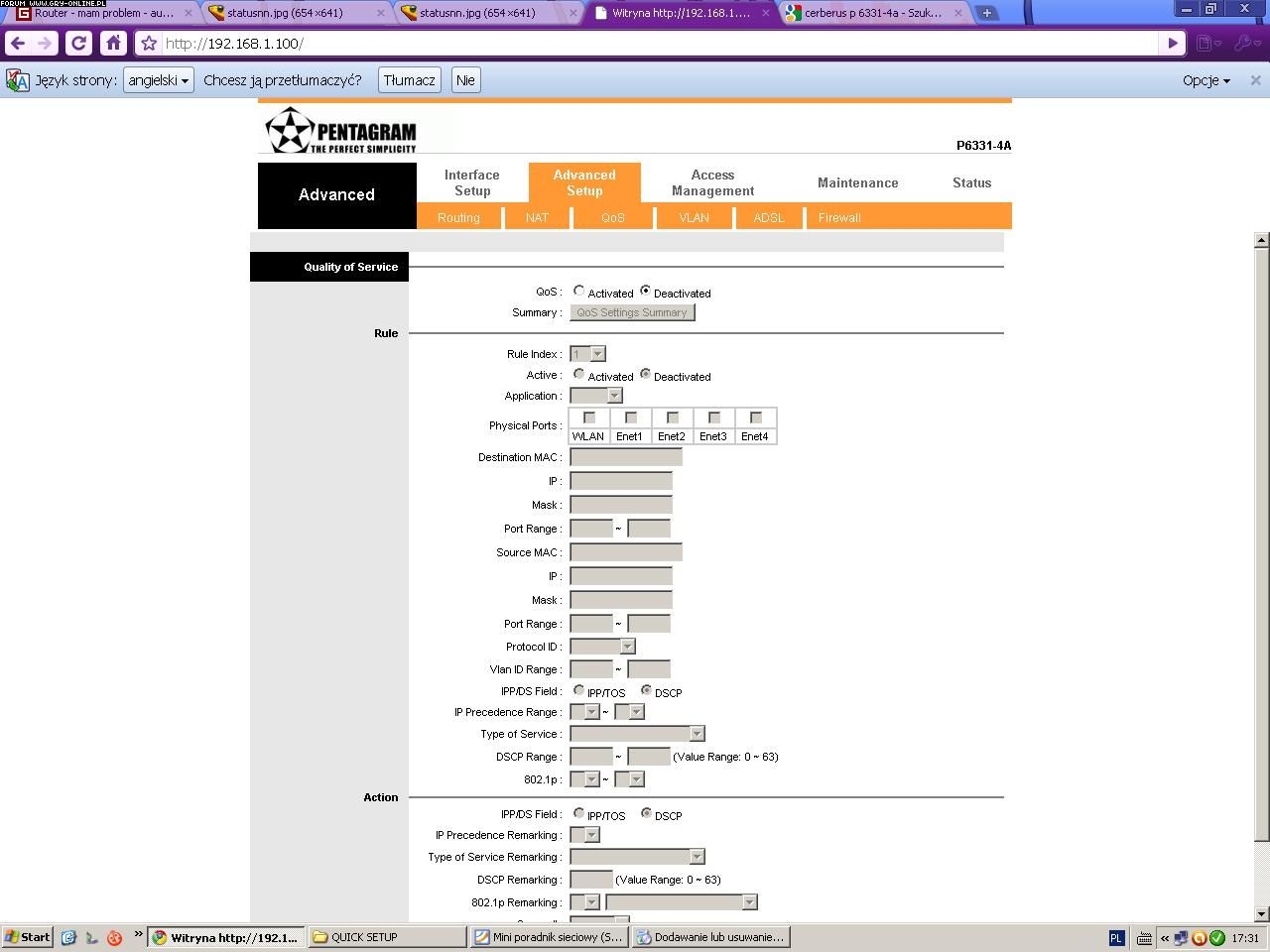Click the green checkmark tray icon
Viewport: 1270px width, 952px height.
1216,937
